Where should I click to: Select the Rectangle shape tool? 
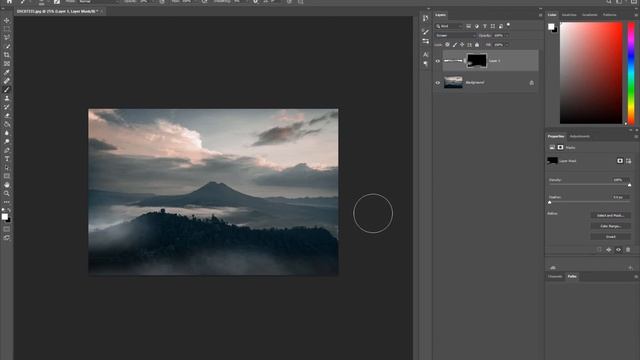[7, 176]
